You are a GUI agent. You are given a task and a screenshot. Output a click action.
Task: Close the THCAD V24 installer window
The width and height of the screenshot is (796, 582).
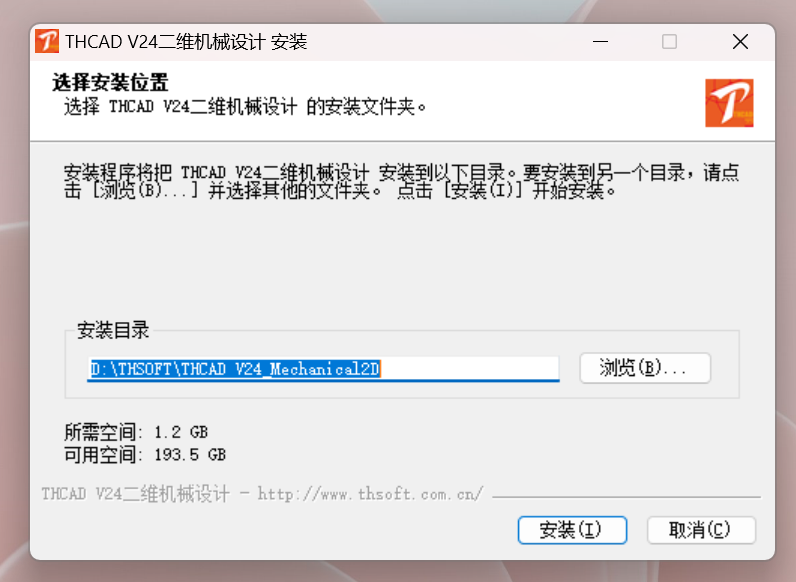[740, 41]
